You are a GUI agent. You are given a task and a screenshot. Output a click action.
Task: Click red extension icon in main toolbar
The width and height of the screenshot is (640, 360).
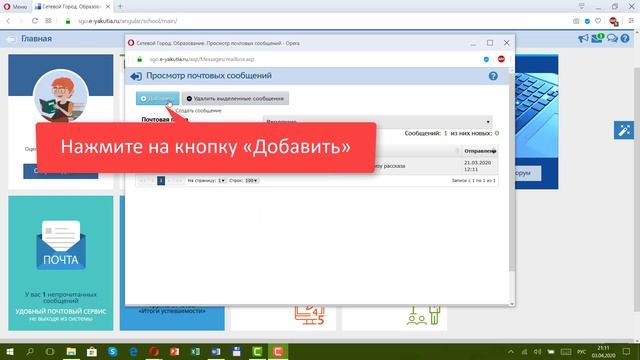click(613, 21)
